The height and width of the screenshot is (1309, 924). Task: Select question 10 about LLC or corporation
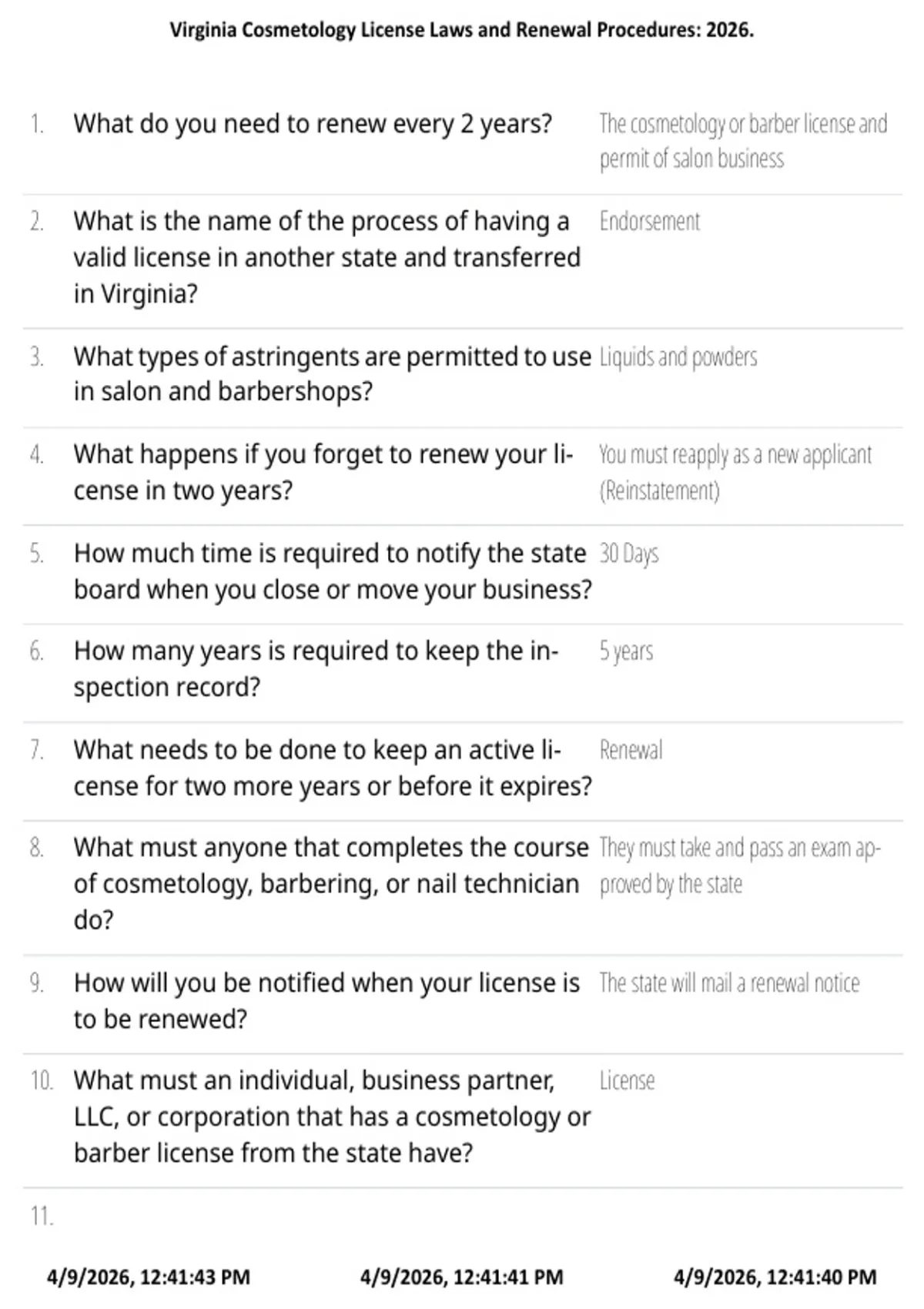tap(332, 1116)
